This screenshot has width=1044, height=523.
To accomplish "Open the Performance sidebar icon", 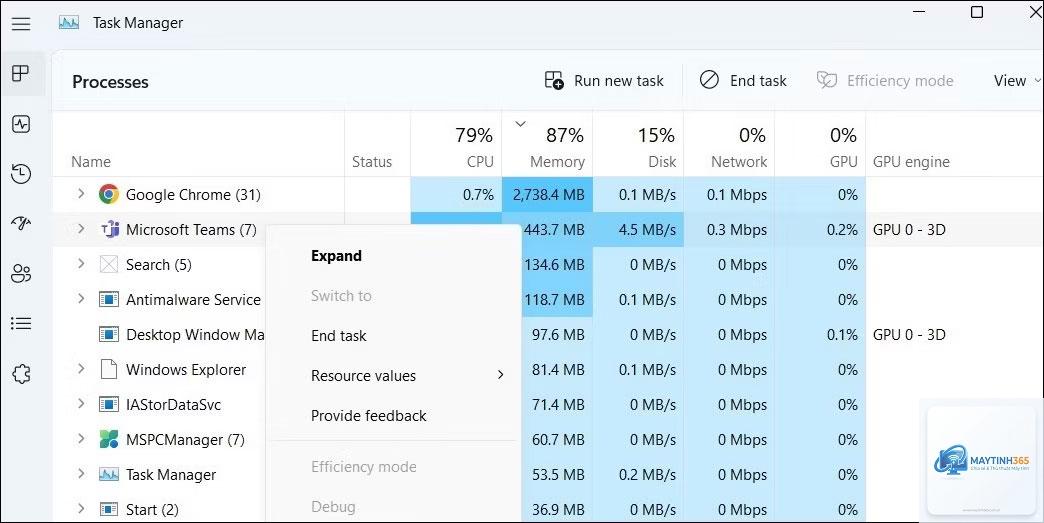I will 21,124.
